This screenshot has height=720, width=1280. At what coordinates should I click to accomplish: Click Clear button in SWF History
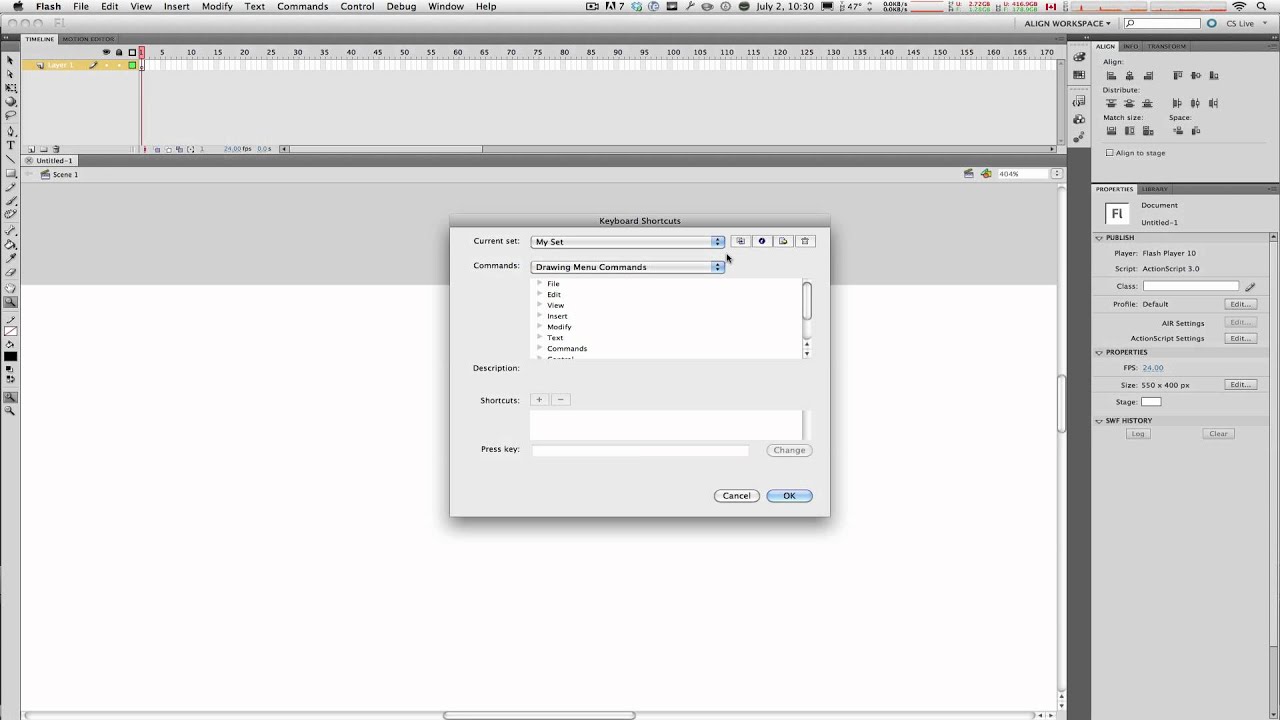[x=1218, y=434]
